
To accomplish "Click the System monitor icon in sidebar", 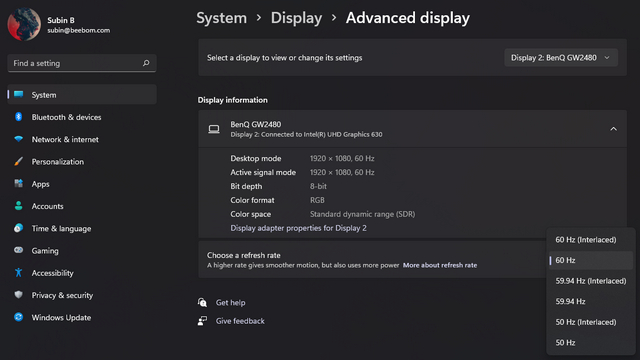I will click(x=18, y=94).
